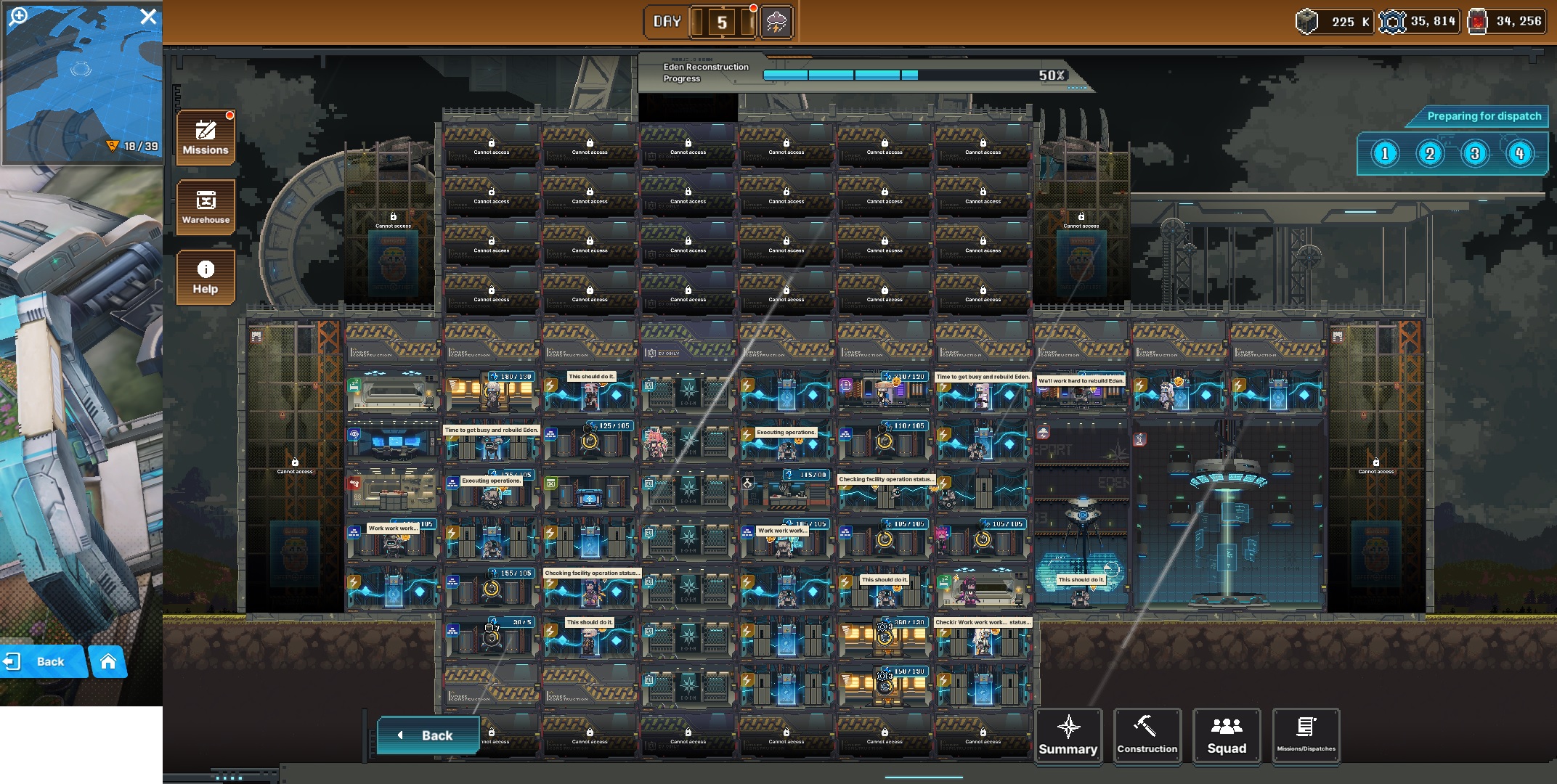Open the Squad menu
The width and height of the screenshot is (1557, 784).
[x=1227, y=735]
